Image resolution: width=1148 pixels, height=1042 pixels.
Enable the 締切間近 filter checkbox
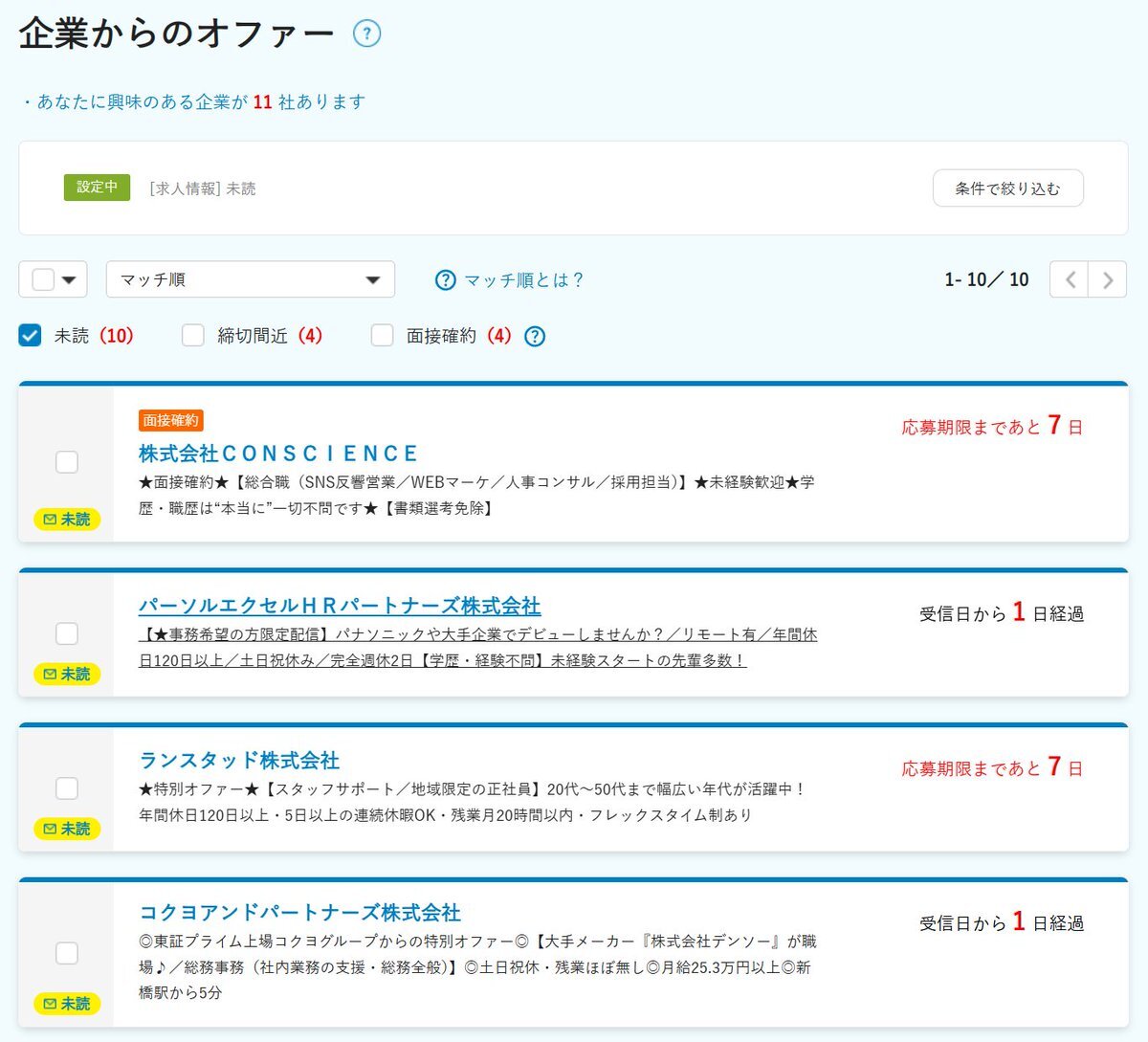[193, 335]
